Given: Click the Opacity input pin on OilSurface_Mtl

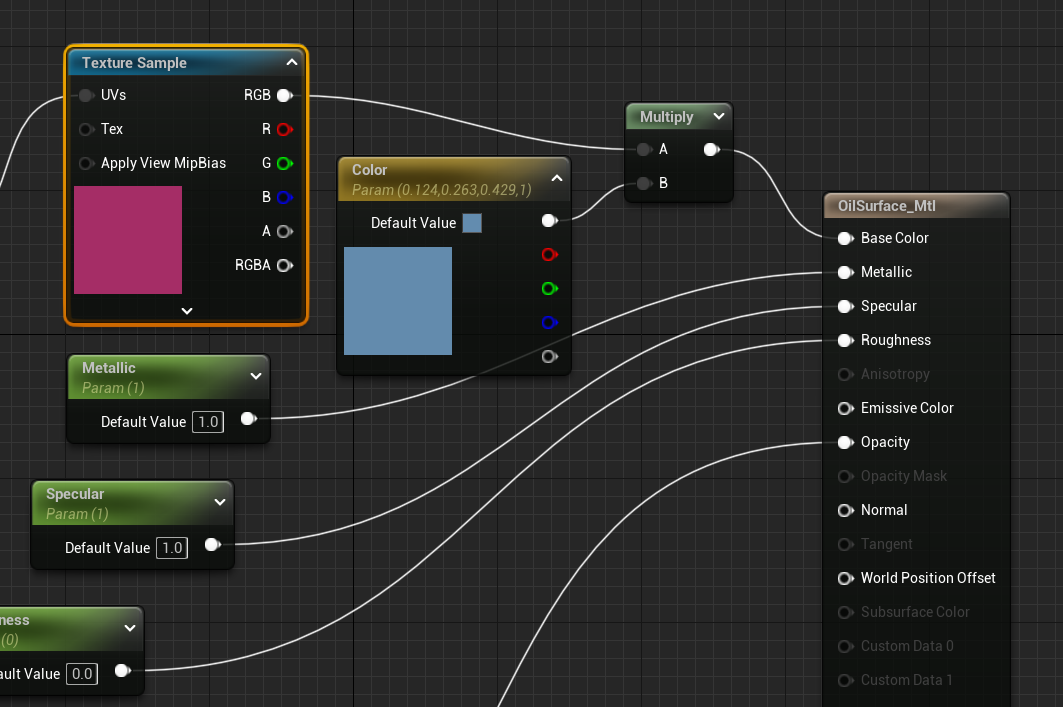Looking at the screenshot, I should pos(845,443).
